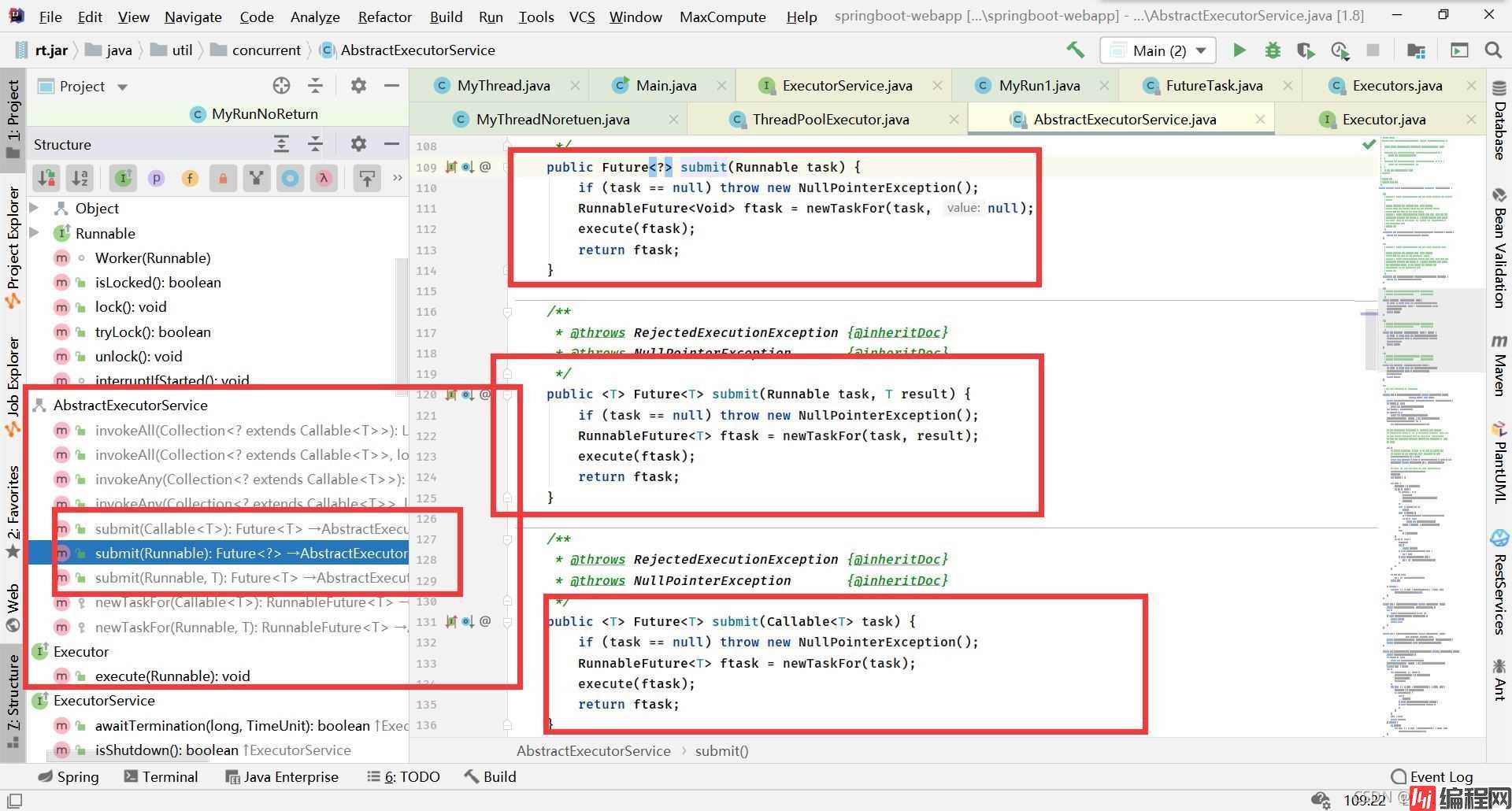
Task: Hide the Structure panel with minus icon
Action: click(391, 143)
